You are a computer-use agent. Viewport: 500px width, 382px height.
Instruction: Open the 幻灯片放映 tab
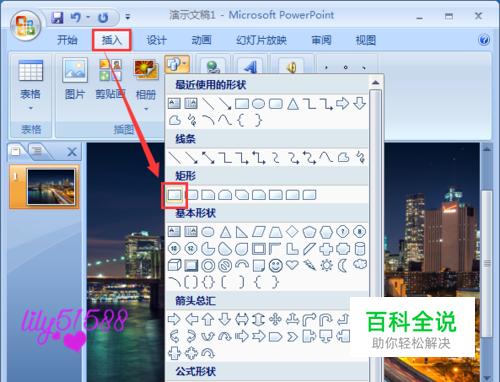pos(261,40)
